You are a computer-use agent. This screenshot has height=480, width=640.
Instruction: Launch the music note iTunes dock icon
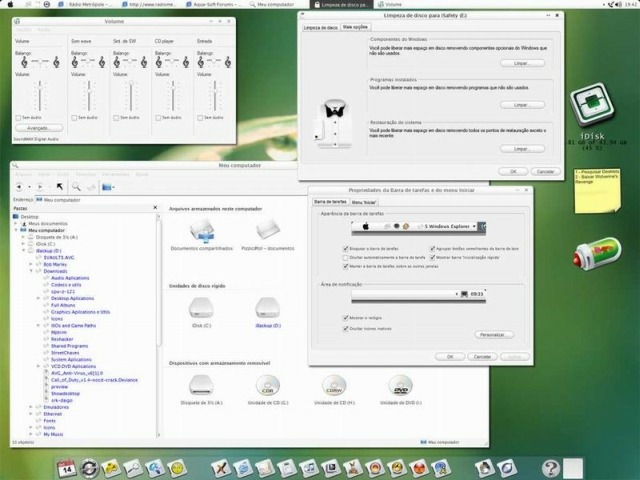pyautogui.click(x=309, y=468)
